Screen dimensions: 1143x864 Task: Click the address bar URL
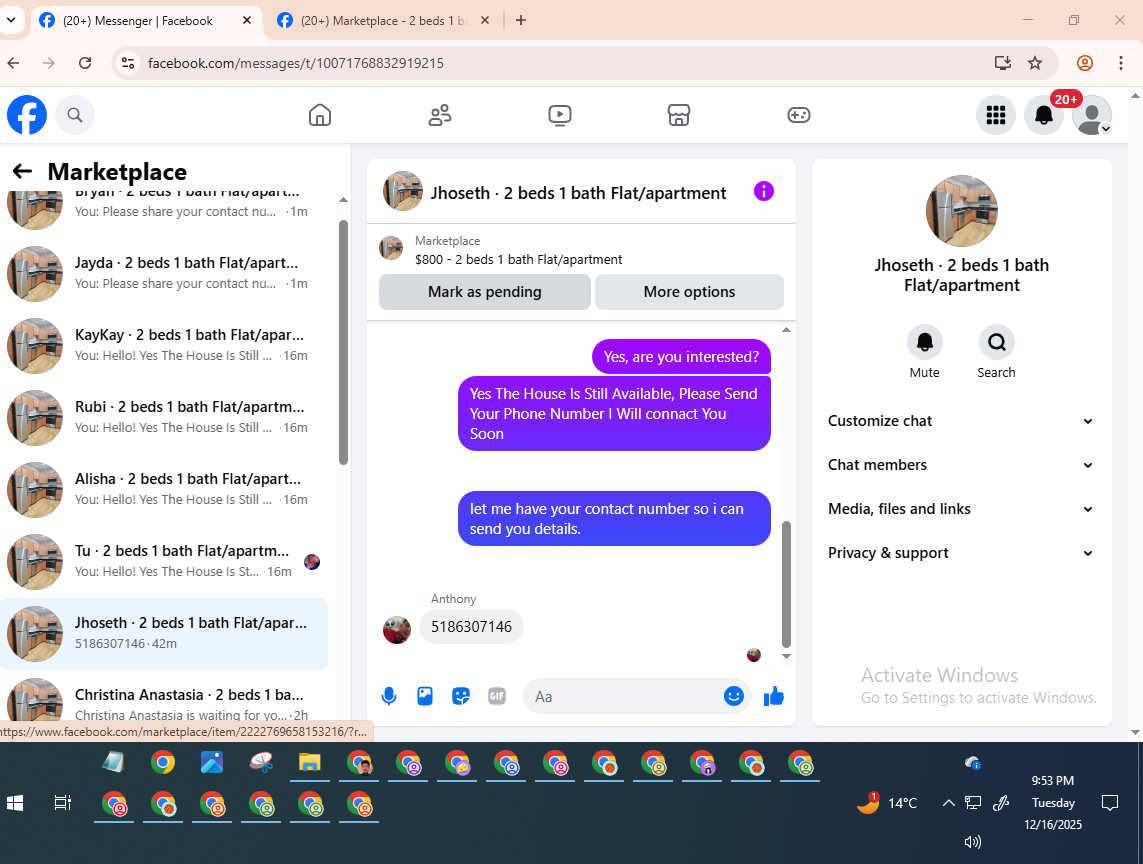click(x=295, y=63)
